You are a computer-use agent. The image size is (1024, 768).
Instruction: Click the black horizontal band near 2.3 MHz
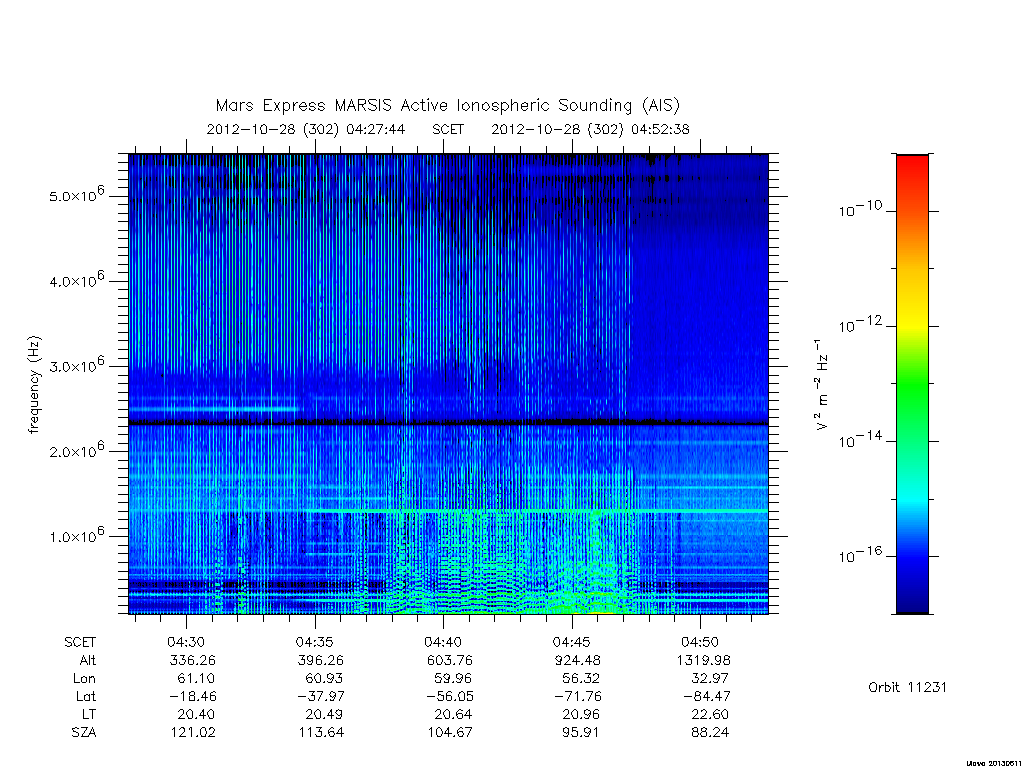point(448,423)
